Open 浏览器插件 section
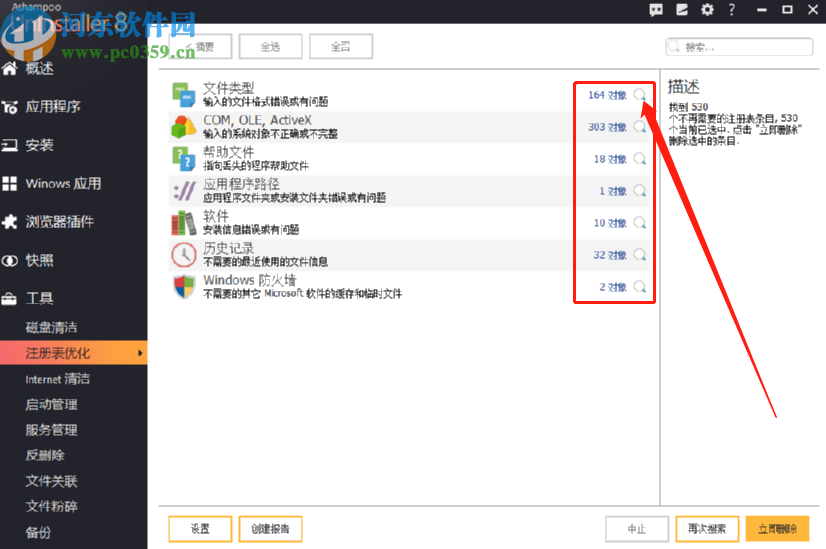 point(60,222)
